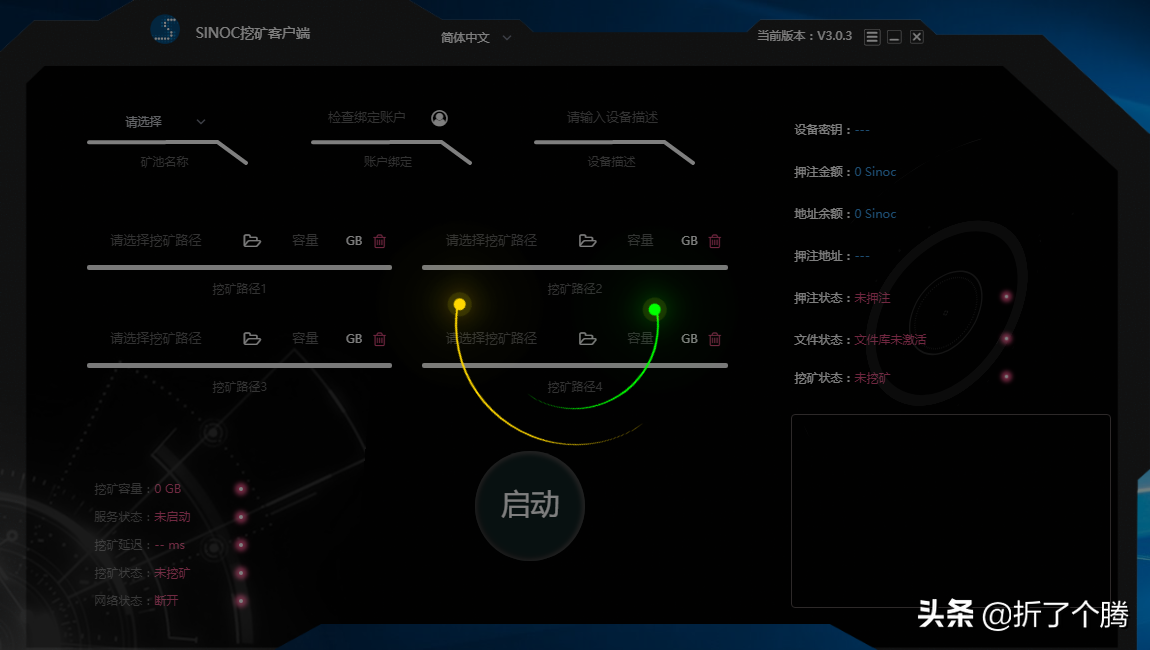Image resolution: width=1150 pixels, height=650 pixels.
Task: Click the 容量 capacity field of path 1
Action: [305, 241]
